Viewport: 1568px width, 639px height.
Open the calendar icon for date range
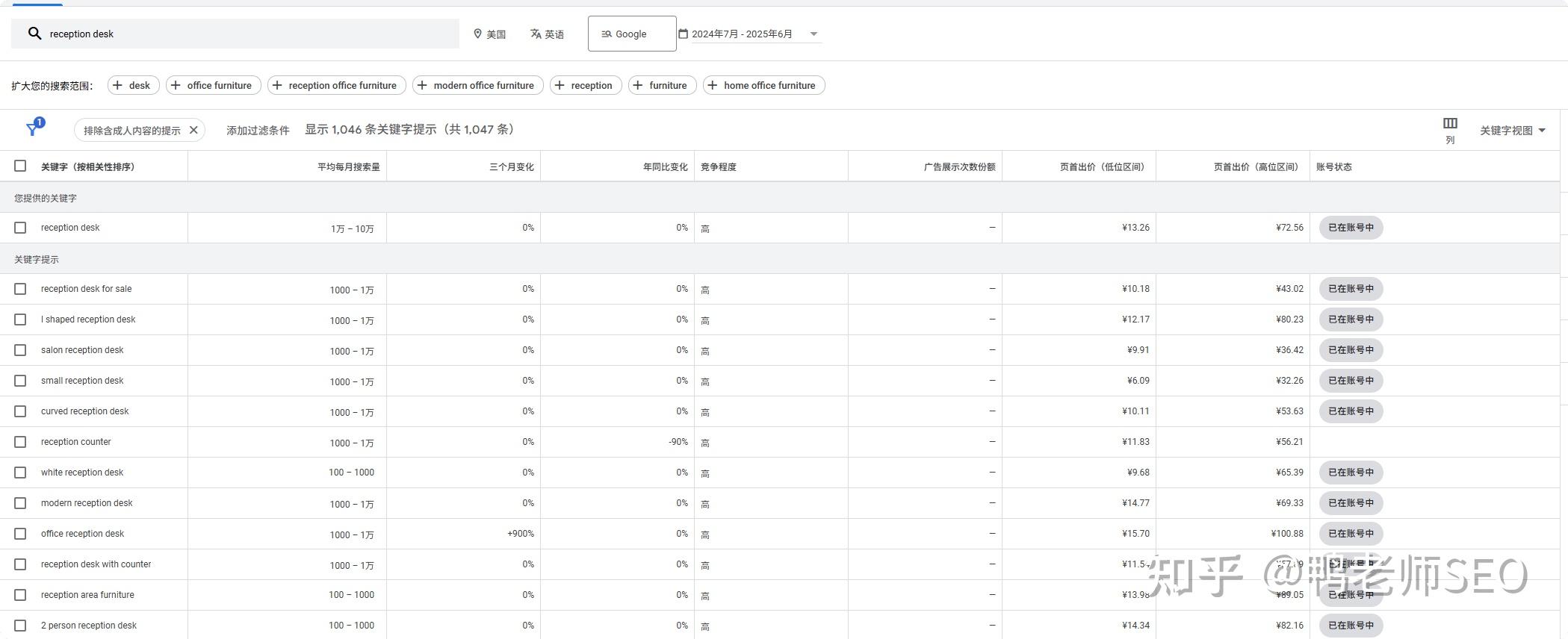683,34
